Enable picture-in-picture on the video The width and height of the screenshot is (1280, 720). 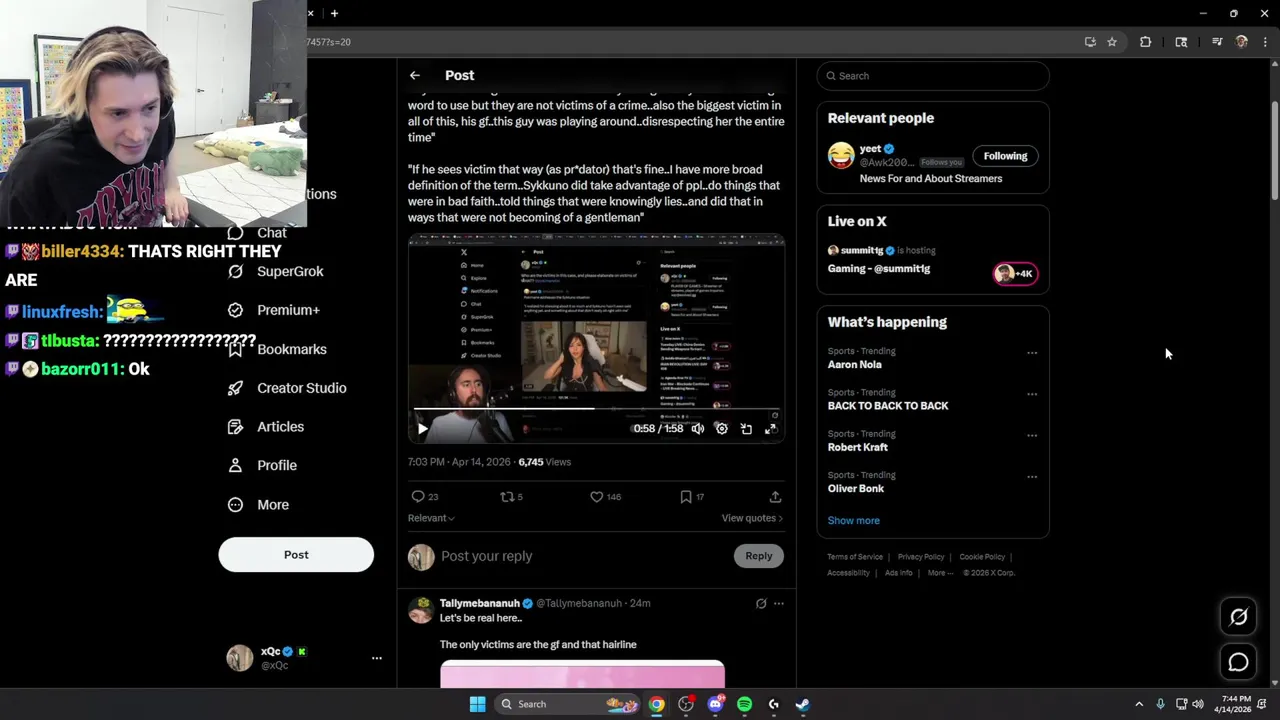pyautogui.click(x=746, y=429)
